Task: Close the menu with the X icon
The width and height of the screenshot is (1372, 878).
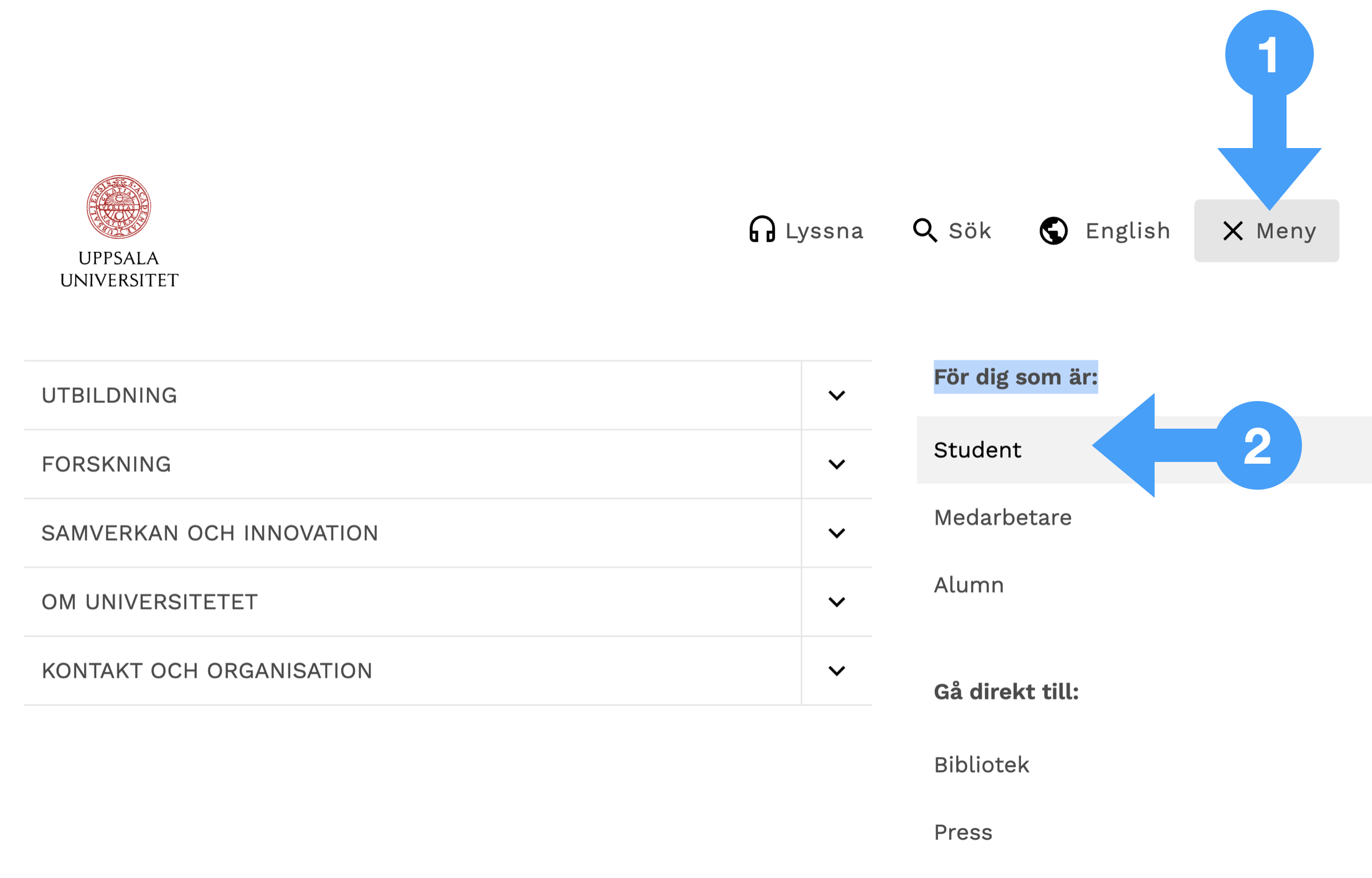Action: click(1233, 231)
